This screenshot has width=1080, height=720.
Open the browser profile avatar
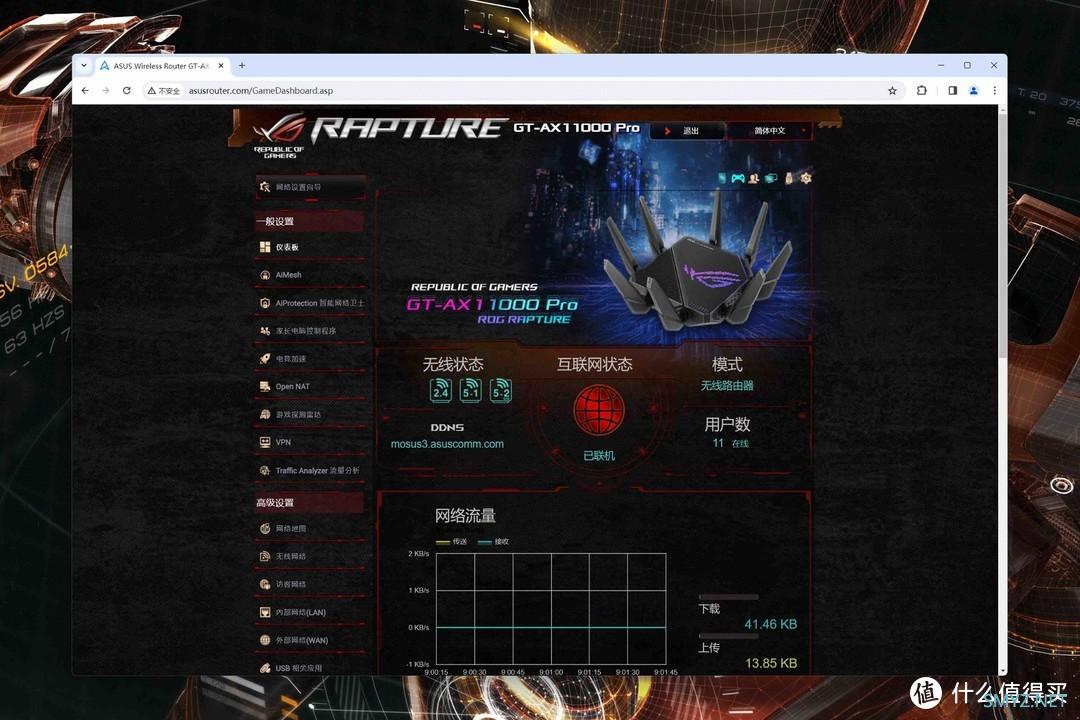point(973,90)
